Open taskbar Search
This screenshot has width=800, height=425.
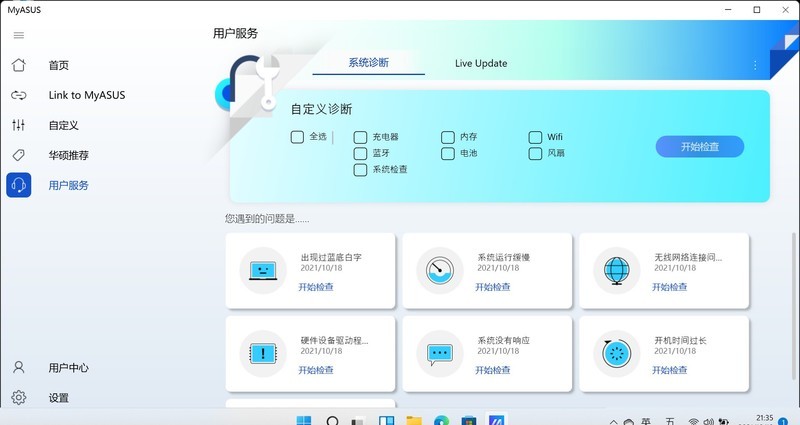[332, 420]
